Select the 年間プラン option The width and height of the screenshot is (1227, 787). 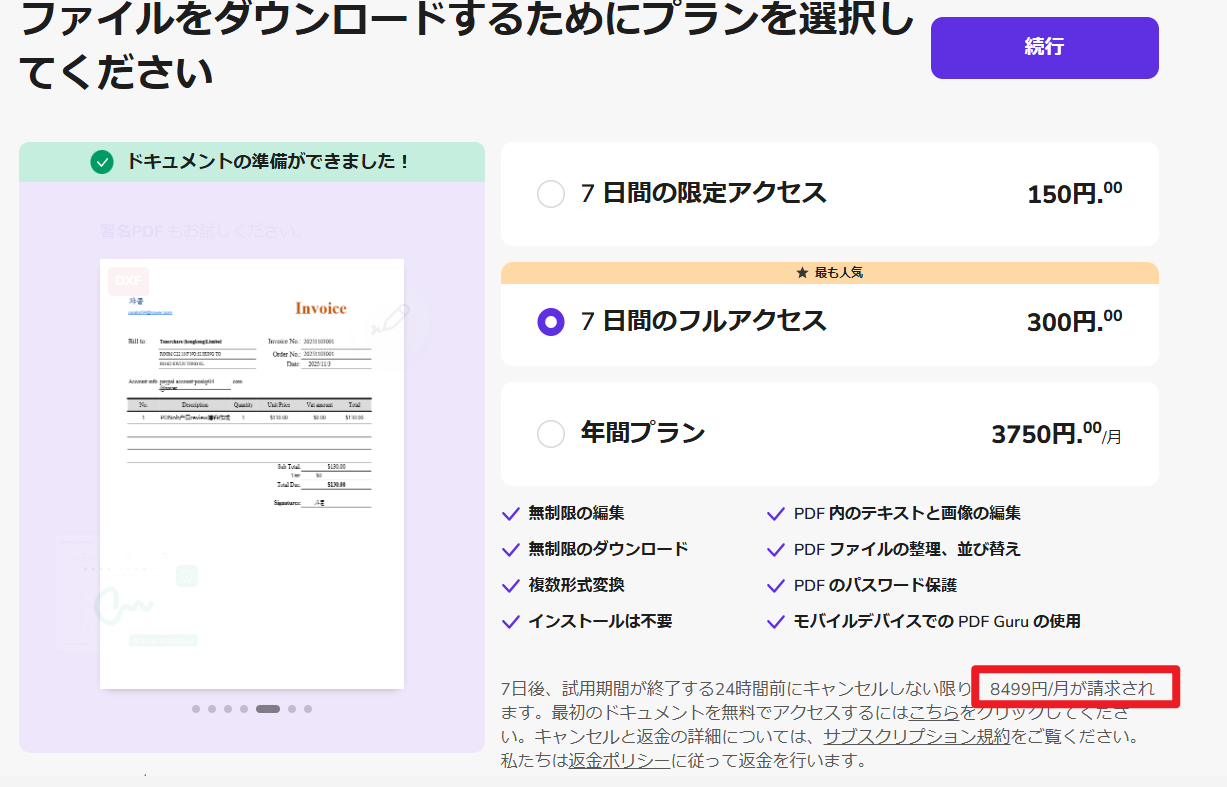550,433
